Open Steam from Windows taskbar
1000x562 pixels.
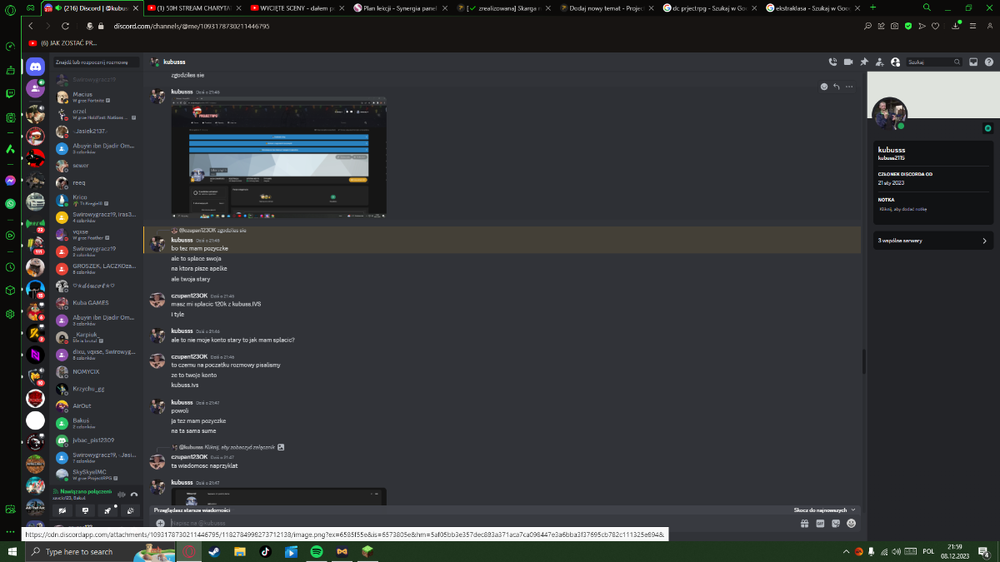click(x=214, y=551)
